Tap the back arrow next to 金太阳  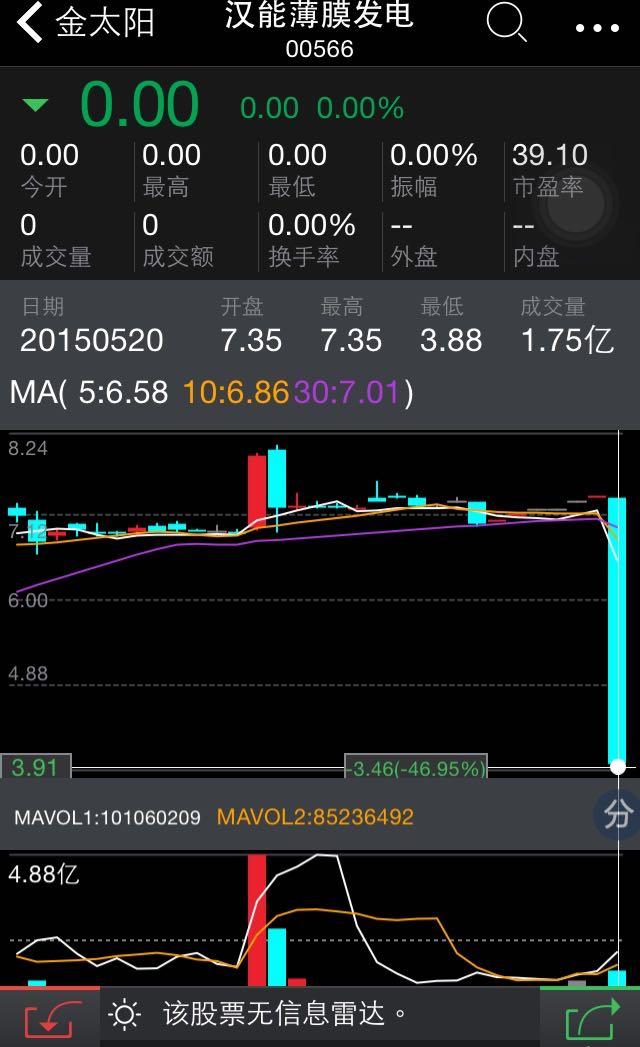30,22
